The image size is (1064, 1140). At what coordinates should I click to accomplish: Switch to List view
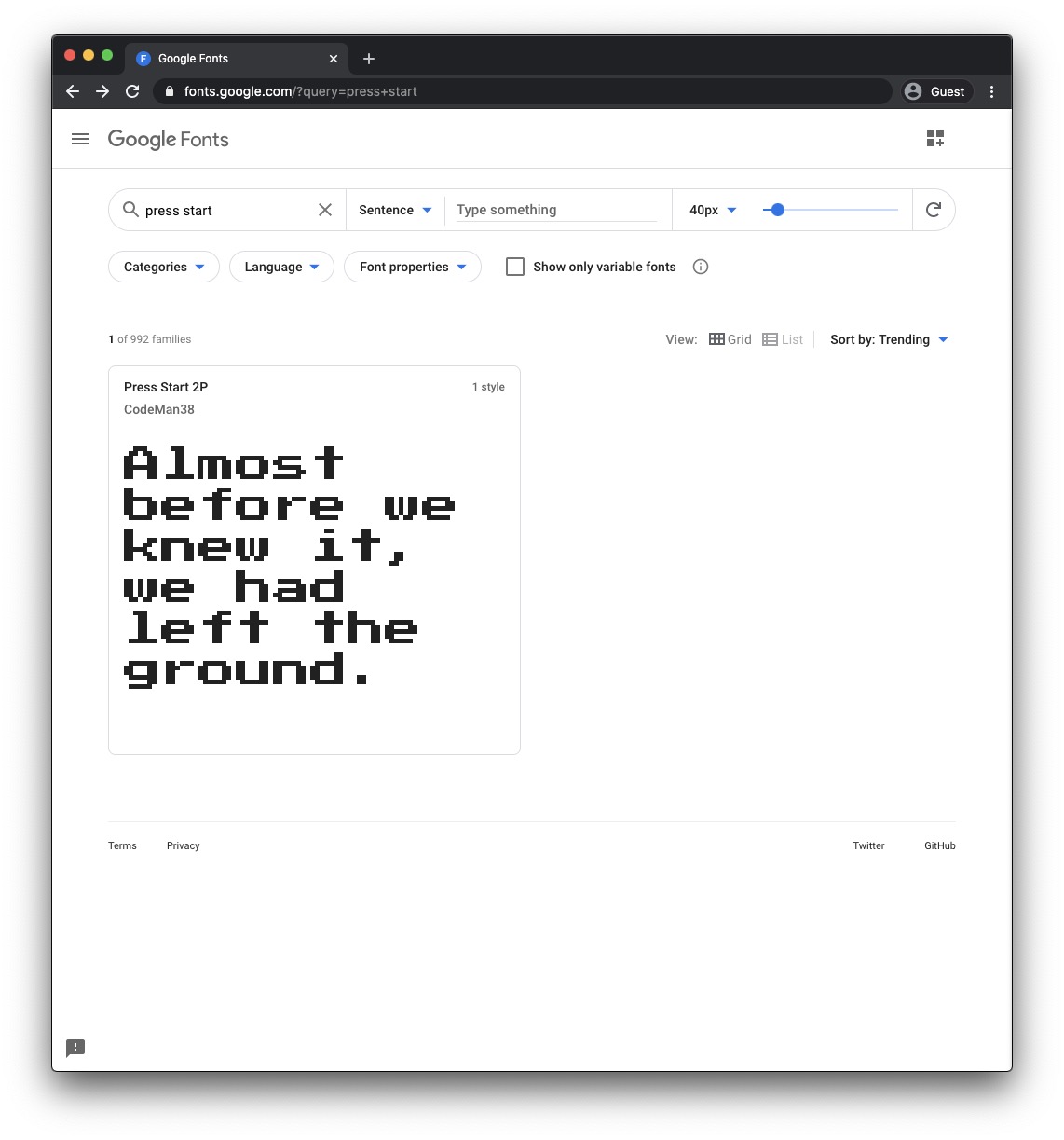coord(783,339)
